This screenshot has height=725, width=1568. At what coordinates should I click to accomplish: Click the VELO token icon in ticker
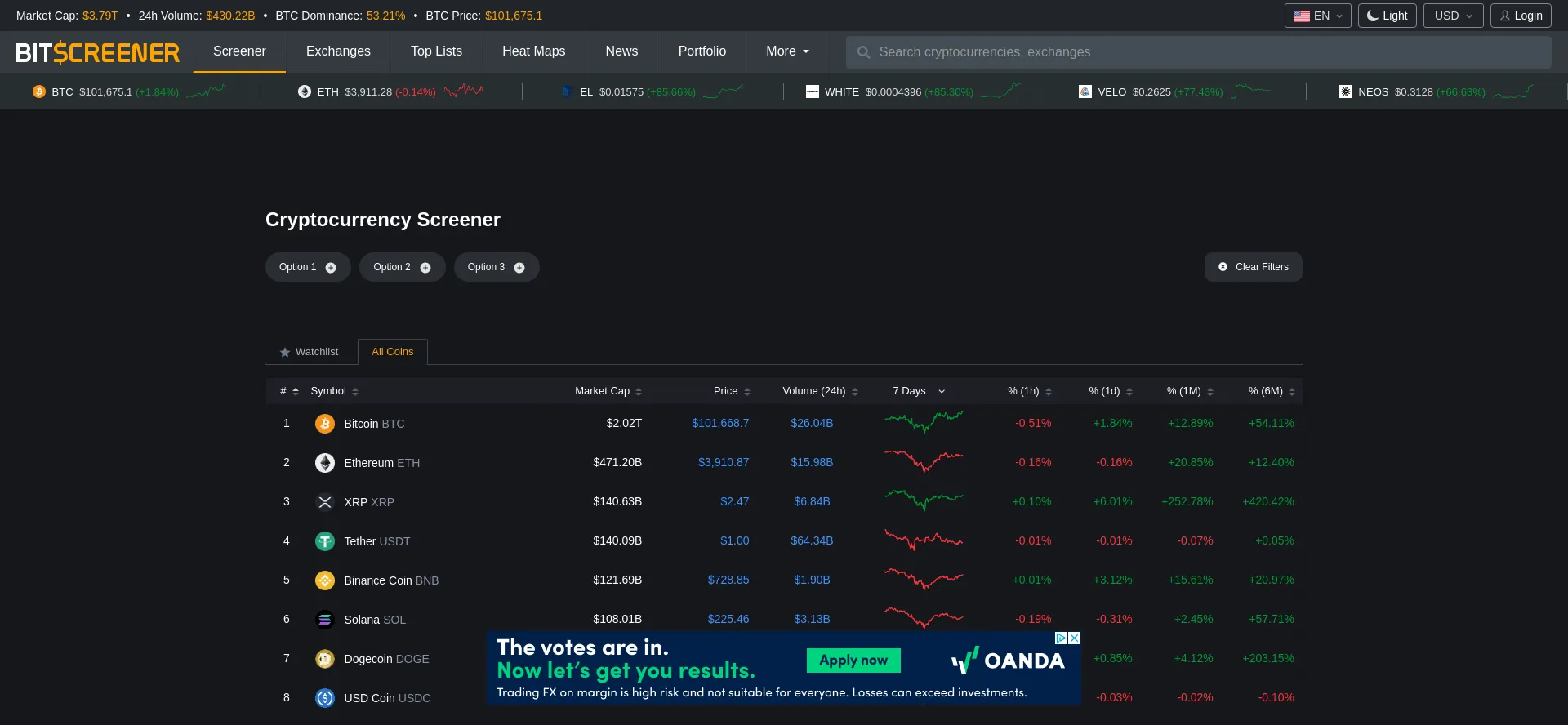click(x=1085, y=91)
